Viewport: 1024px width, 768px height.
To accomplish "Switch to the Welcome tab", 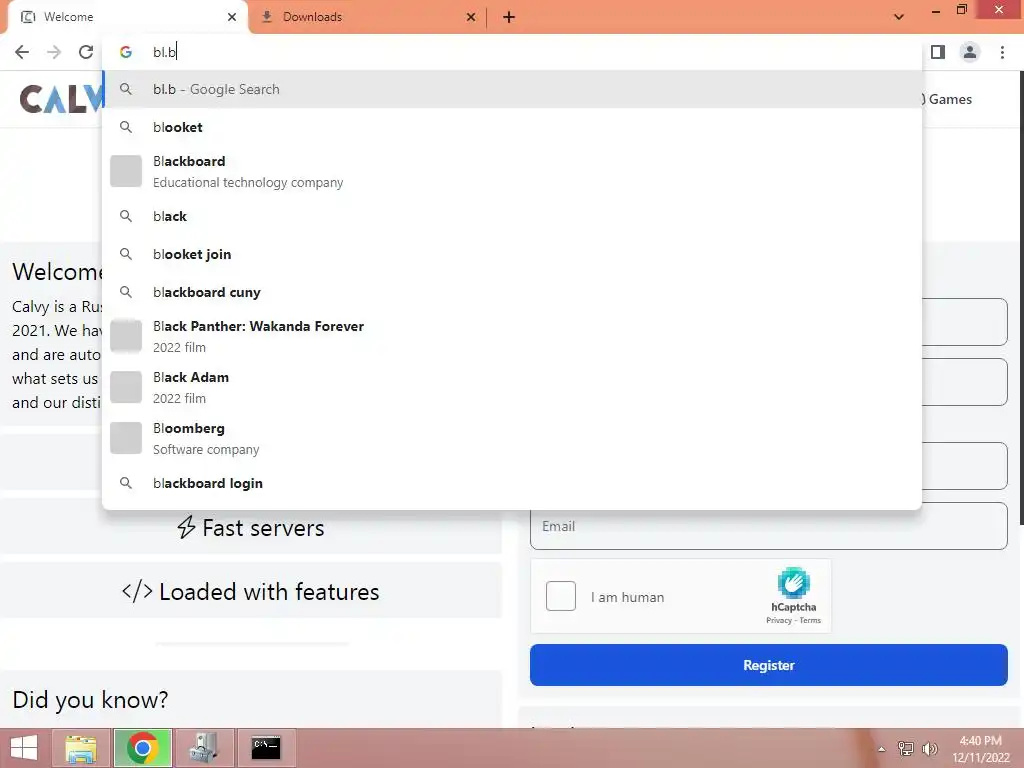I will click(x=124, y=17).
